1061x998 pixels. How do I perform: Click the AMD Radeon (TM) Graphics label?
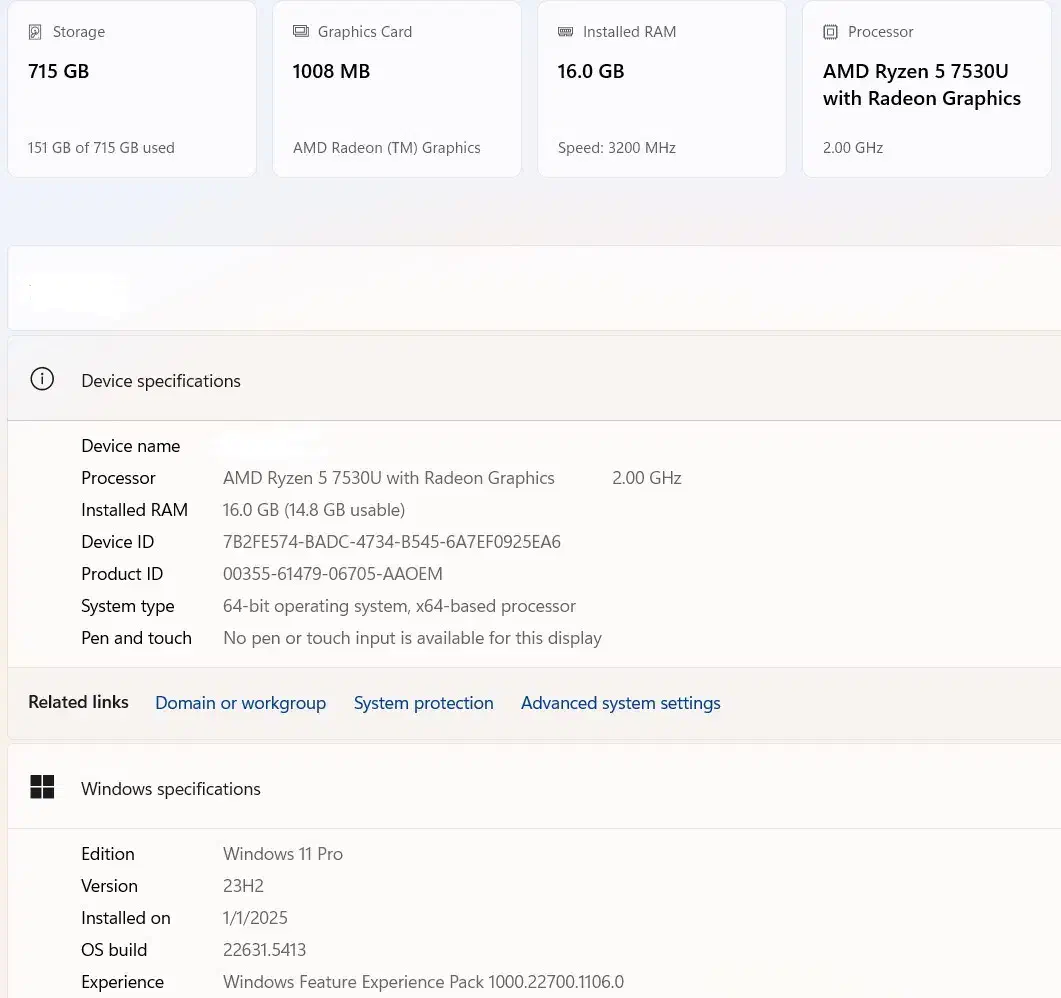click(x=386, y=148)
